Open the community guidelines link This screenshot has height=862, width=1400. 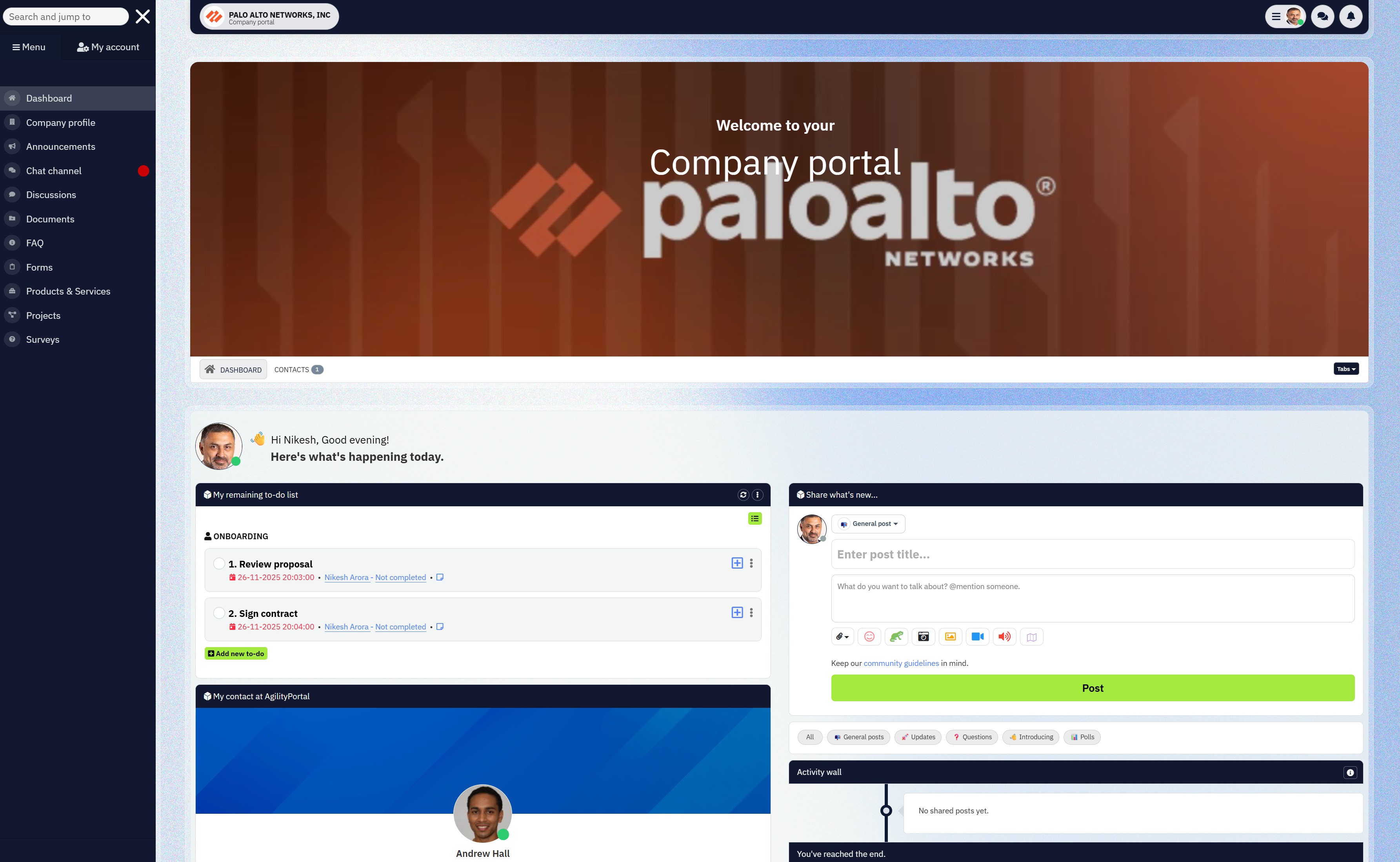coord(901,663)
